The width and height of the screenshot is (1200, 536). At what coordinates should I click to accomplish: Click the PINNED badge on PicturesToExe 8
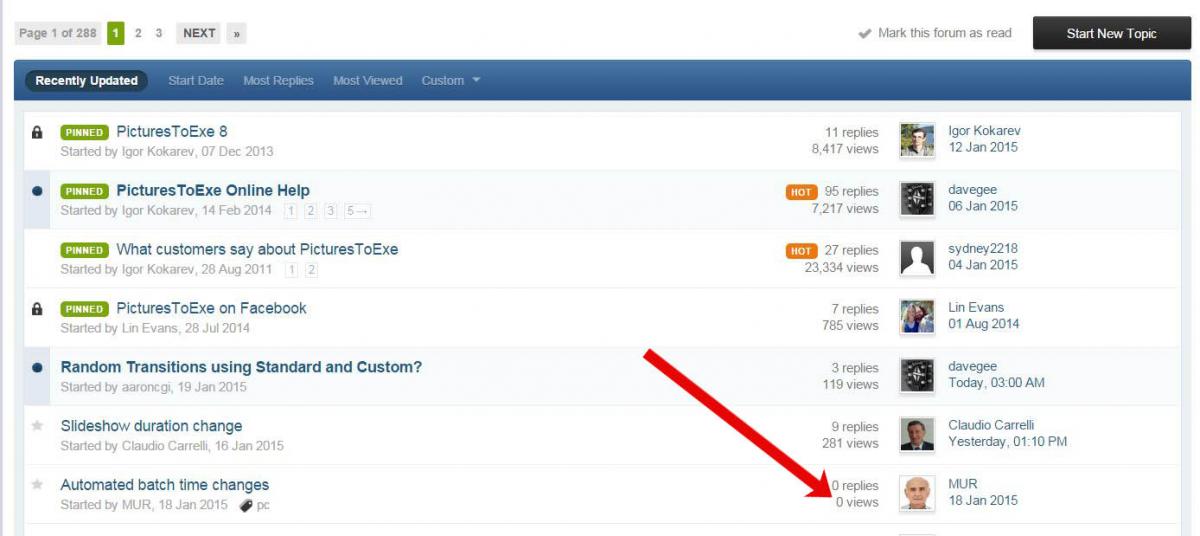tap(85, 132)
